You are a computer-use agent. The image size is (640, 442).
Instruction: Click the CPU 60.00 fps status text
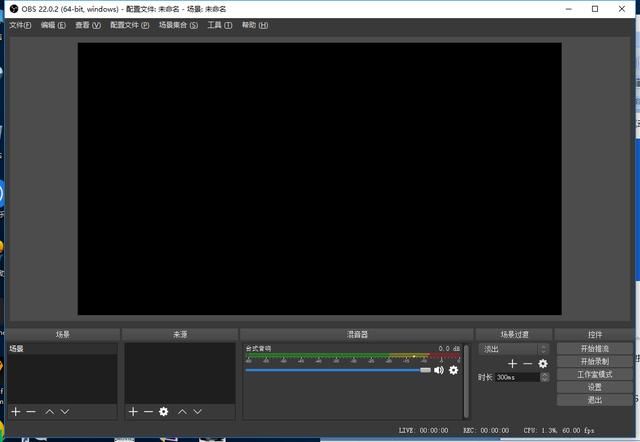(559, 430)
